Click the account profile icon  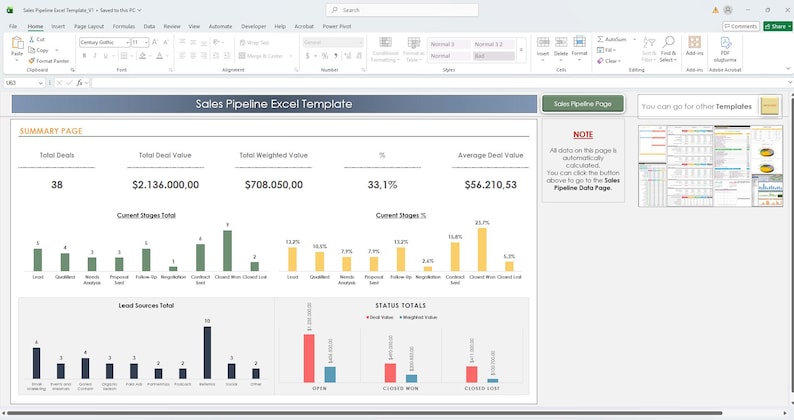point(728,10)
